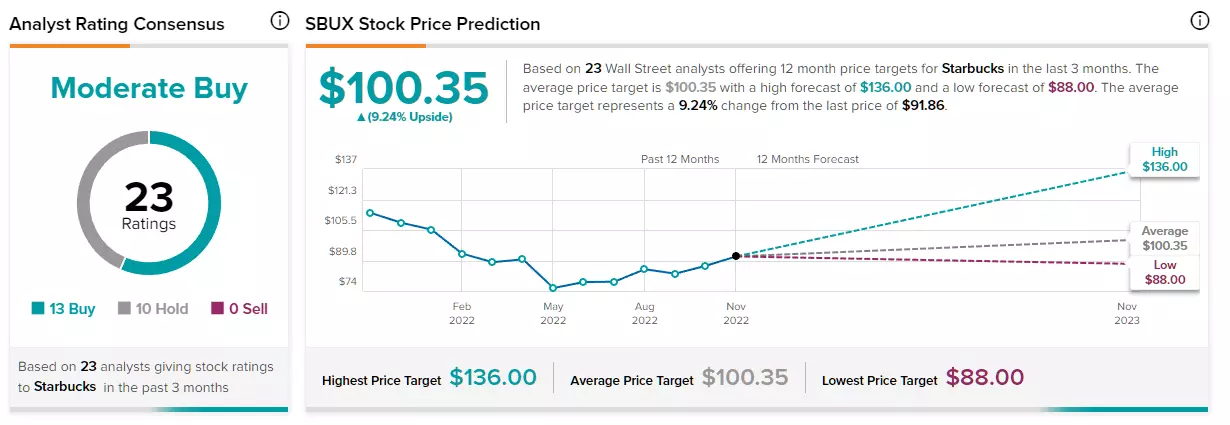The width and height of the screenshot is (1230, 425).
Task: Click the teal Buy legend square
Action: 38,309
